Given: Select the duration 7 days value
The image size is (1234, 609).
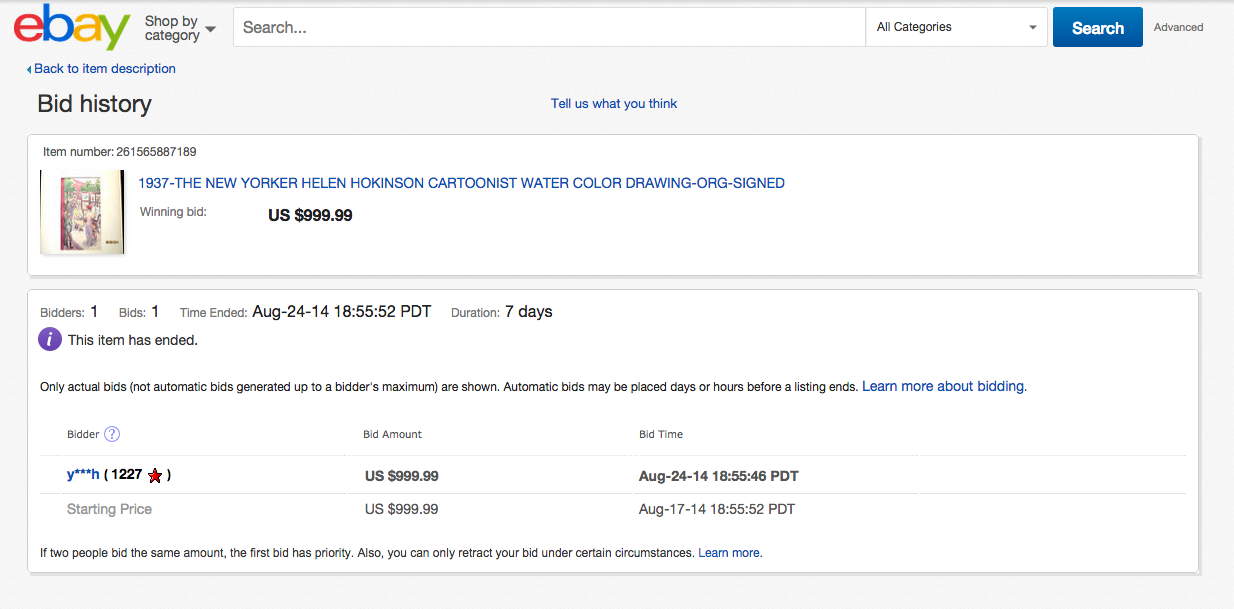Looking at the screenshot, I should [x=529, y=312].
